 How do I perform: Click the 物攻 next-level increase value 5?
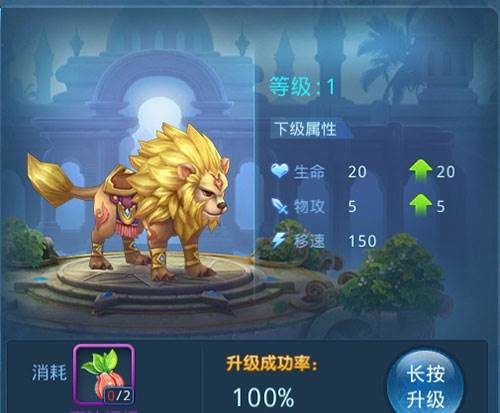(441, 207)
